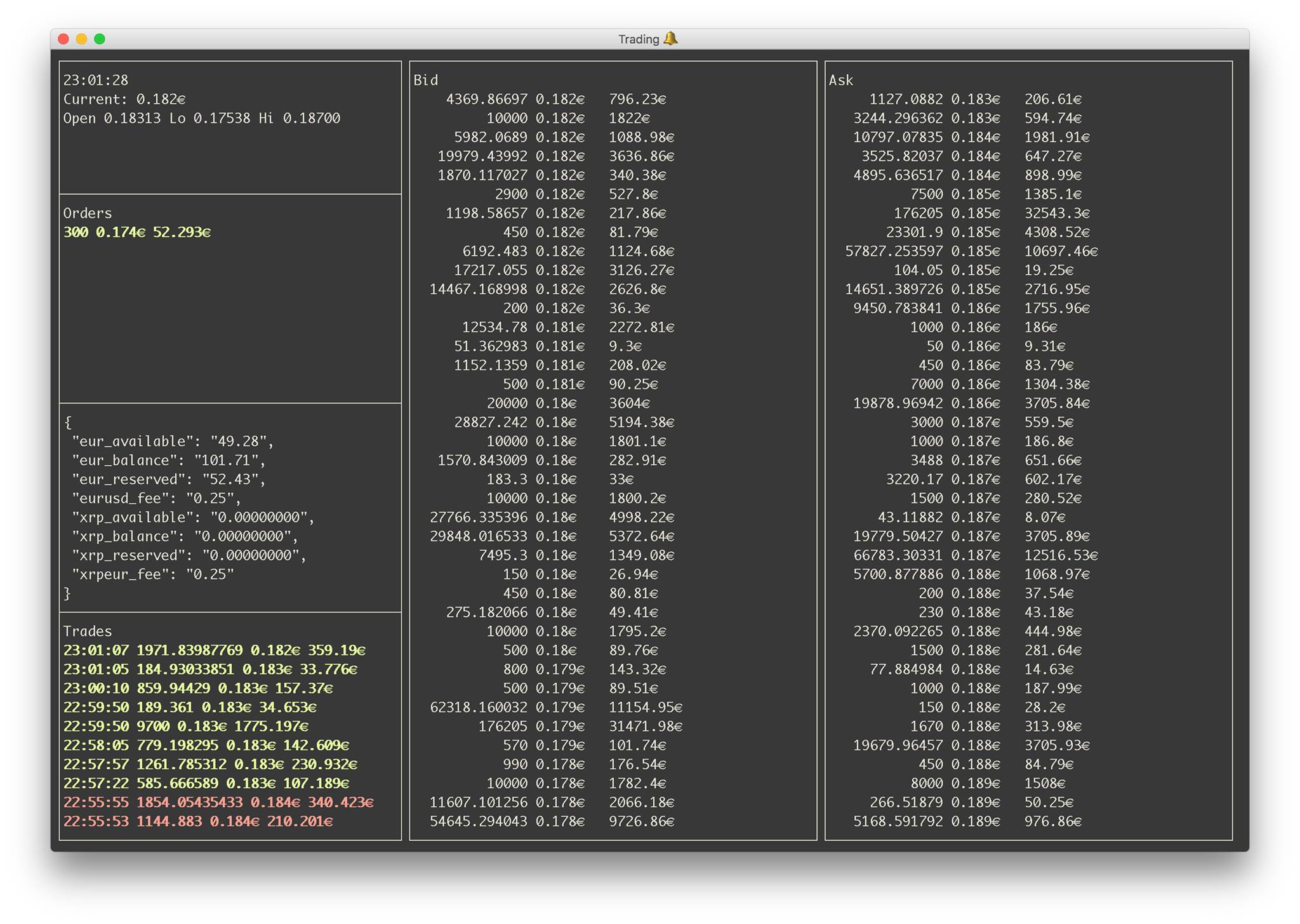Select bid row 275.182066 worth 49.41€
Screen dimensions: 1300x924
(x=552, y=612)
